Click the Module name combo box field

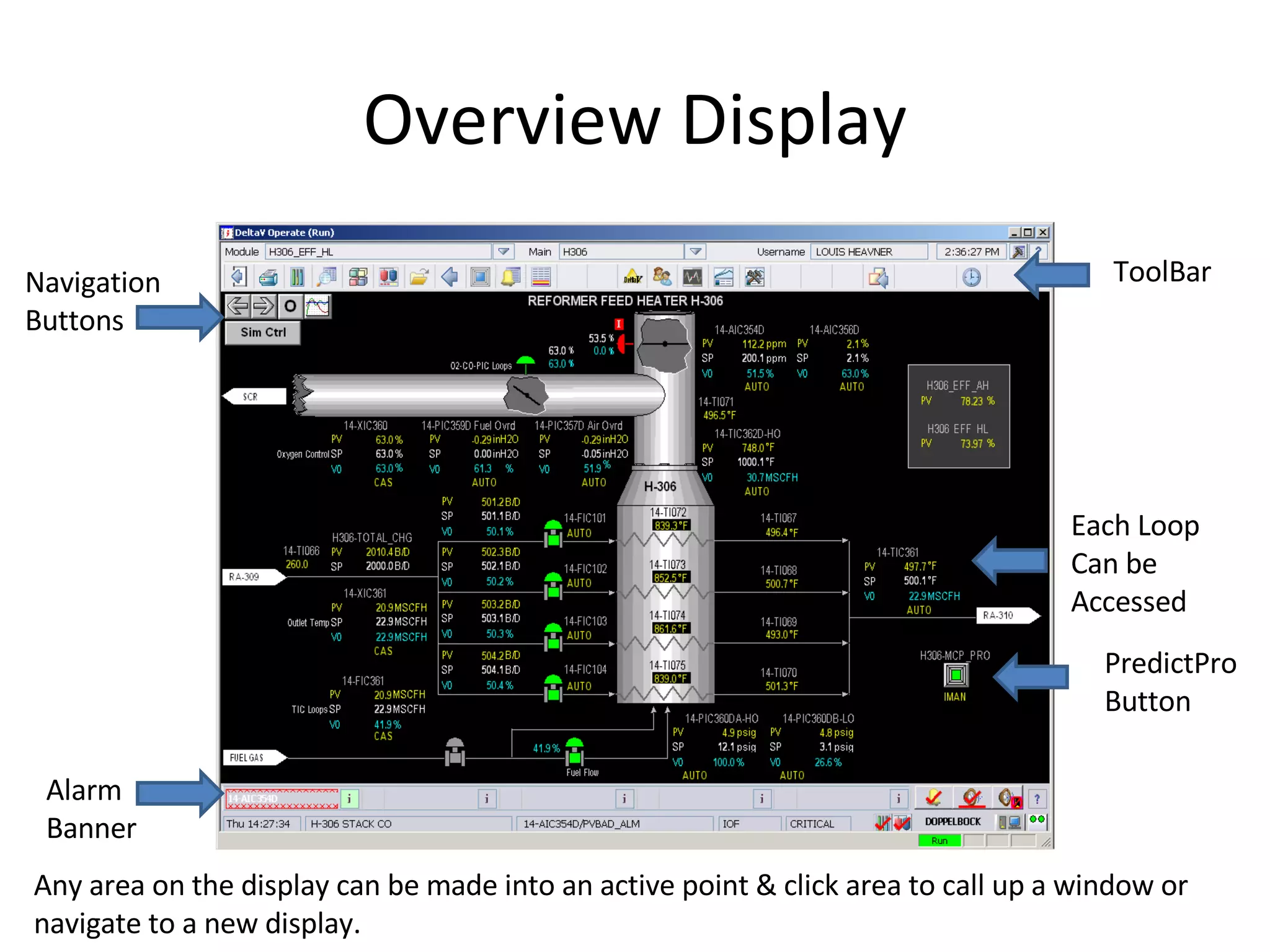point(378,252)
